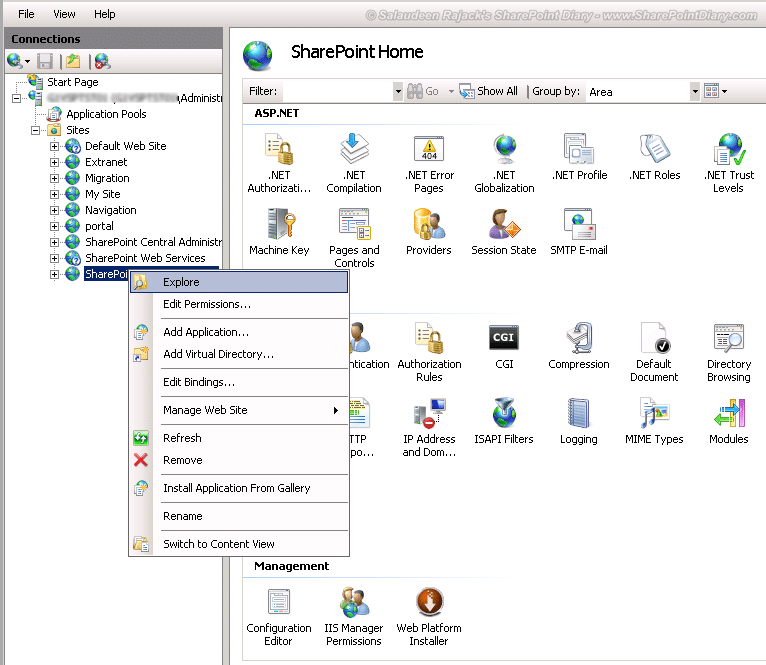The height and width of the screenshot is (665, 766).
Task: Select the Navigation site in tree
Action: [110, 210]
